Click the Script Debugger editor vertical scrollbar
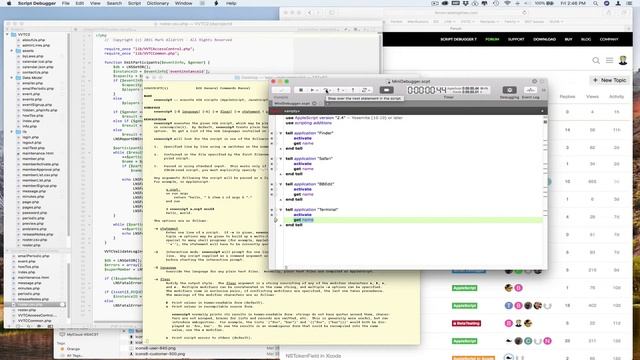 545,192
